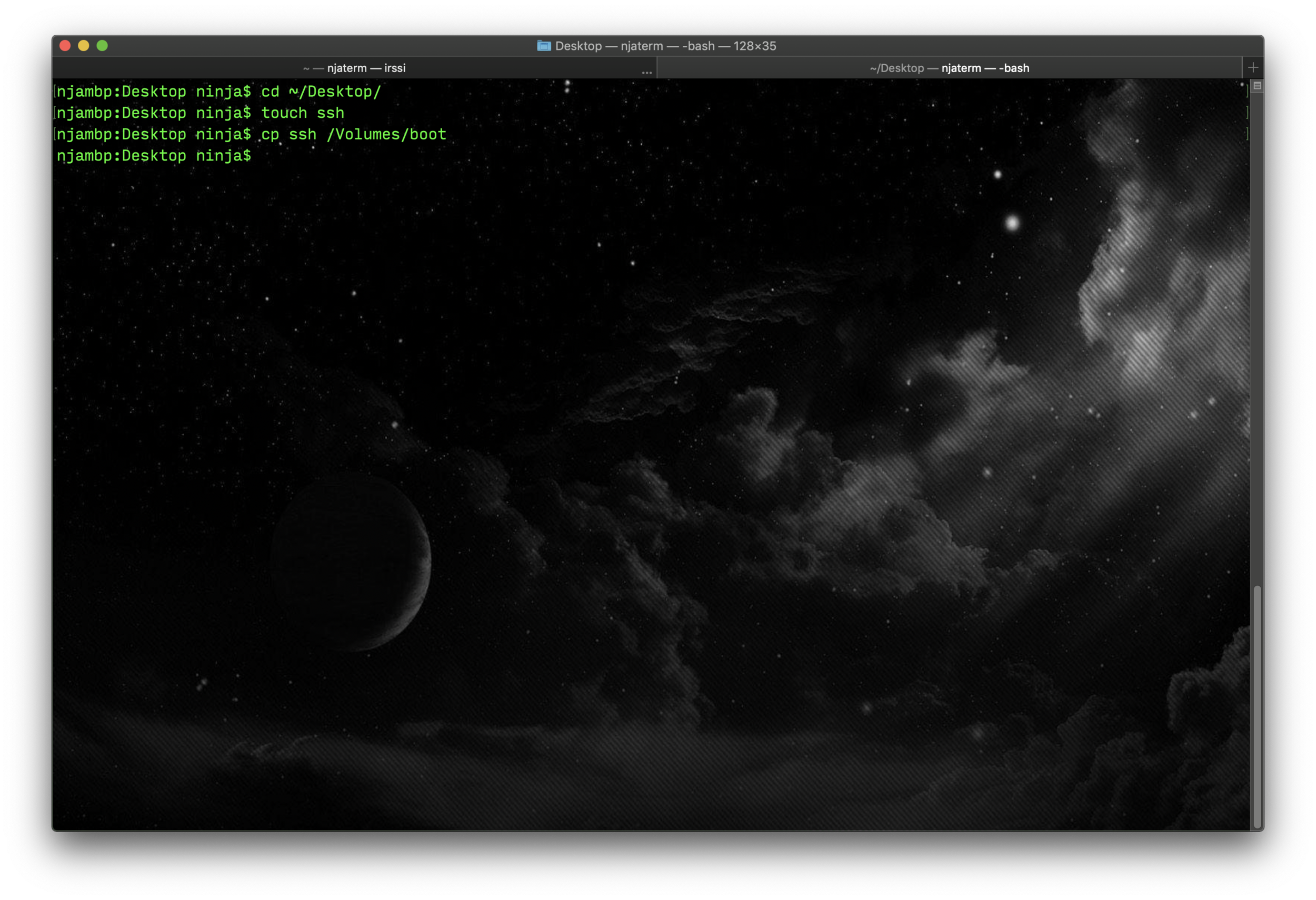The width and height of the screenshot is (1316, 900).
Task: Select the ~/Desktop njaterm -bash tab
Action: pyautogui.click(x=949, y=68)
